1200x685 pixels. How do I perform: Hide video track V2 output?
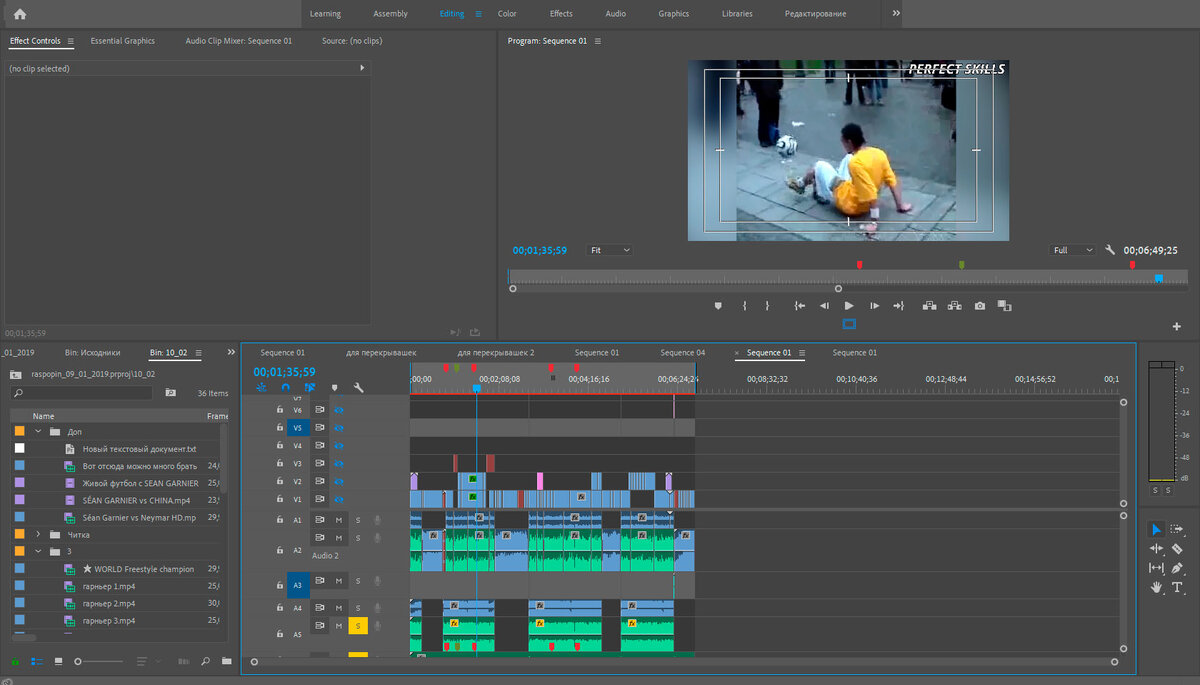338,481
